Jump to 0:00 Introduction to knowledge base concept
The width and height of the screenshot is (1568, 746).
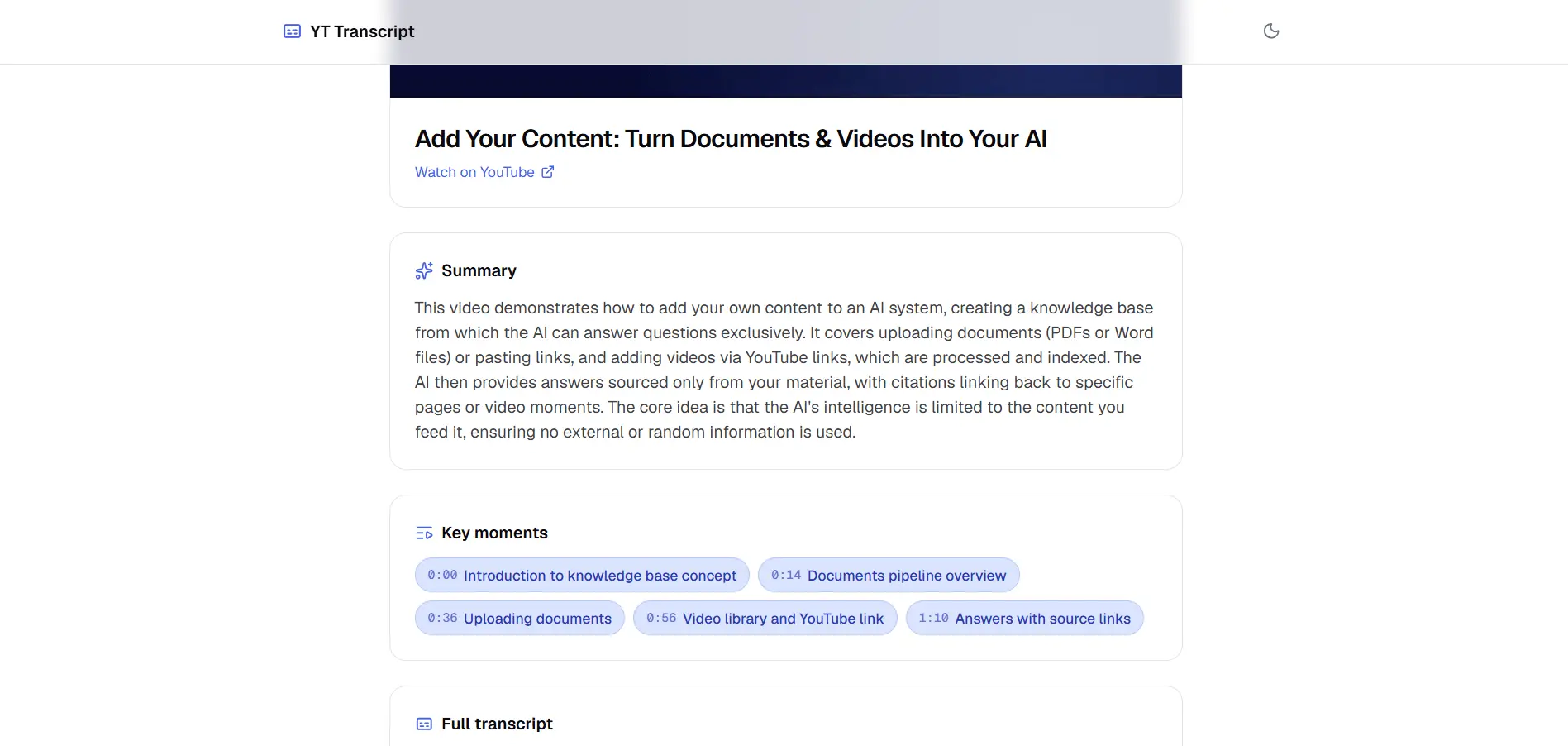coord(582,575)
